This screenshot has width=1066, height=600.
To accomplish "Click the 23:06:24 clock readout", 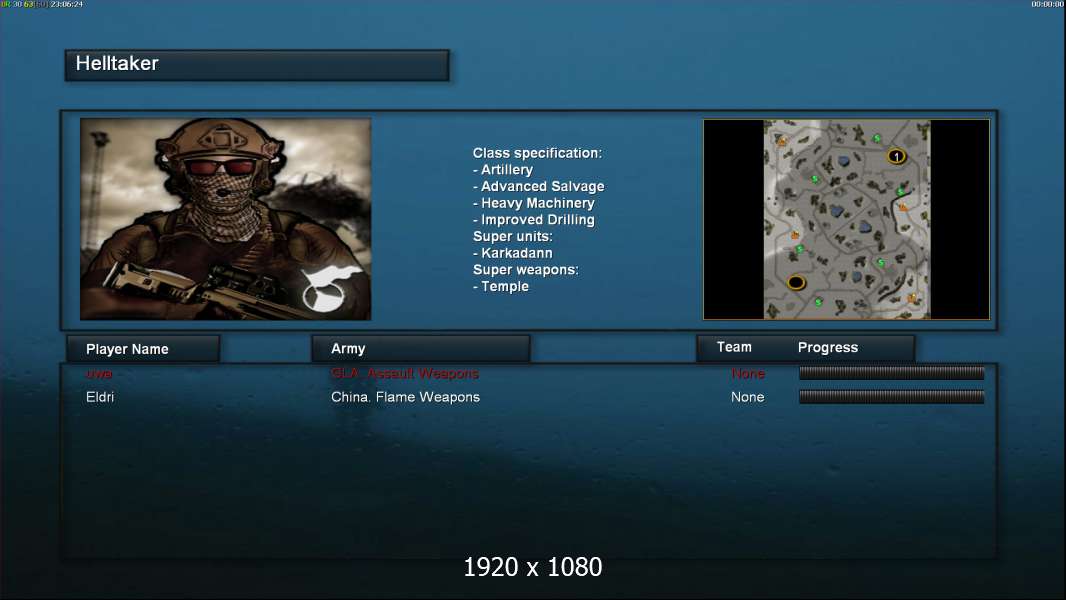I will [x=67, y=4].
